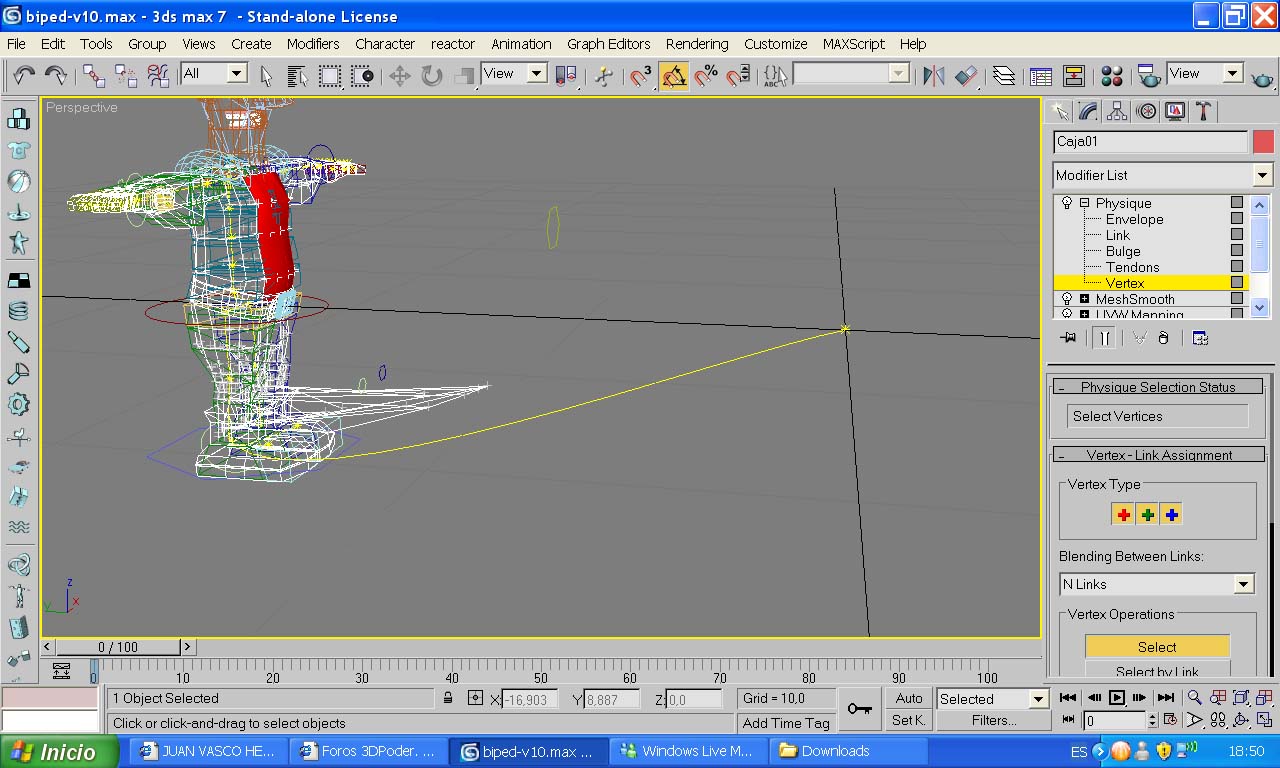The width and height of the screenshot is (1280, 768).
Task: Toggle the selection lock padlock
Action: click(x=448, y=698)
